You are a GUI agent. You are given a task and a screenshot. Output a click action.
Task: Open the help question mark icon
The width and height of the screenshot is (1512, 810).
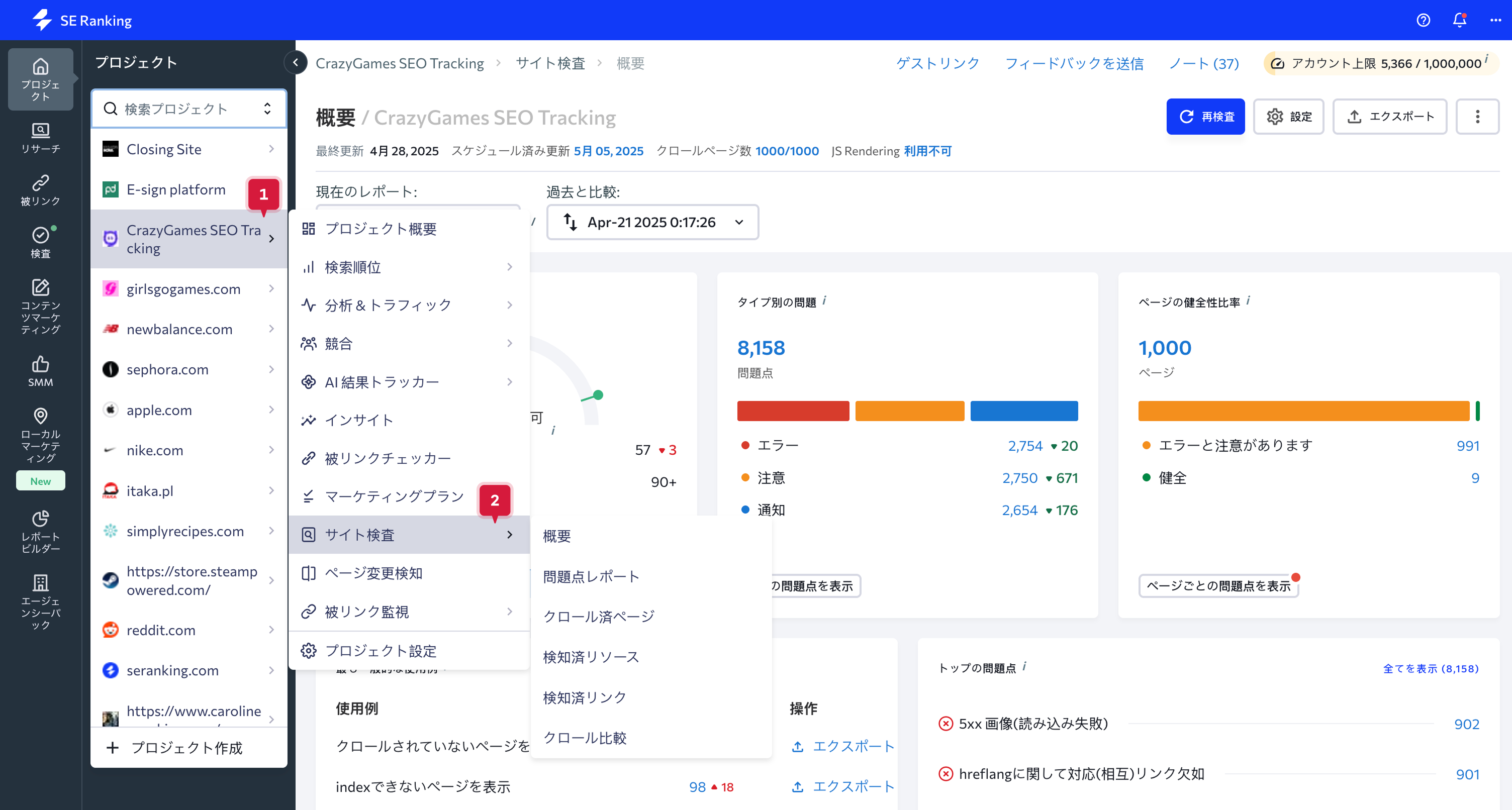pyautogui.click(x=1424, y=20)
